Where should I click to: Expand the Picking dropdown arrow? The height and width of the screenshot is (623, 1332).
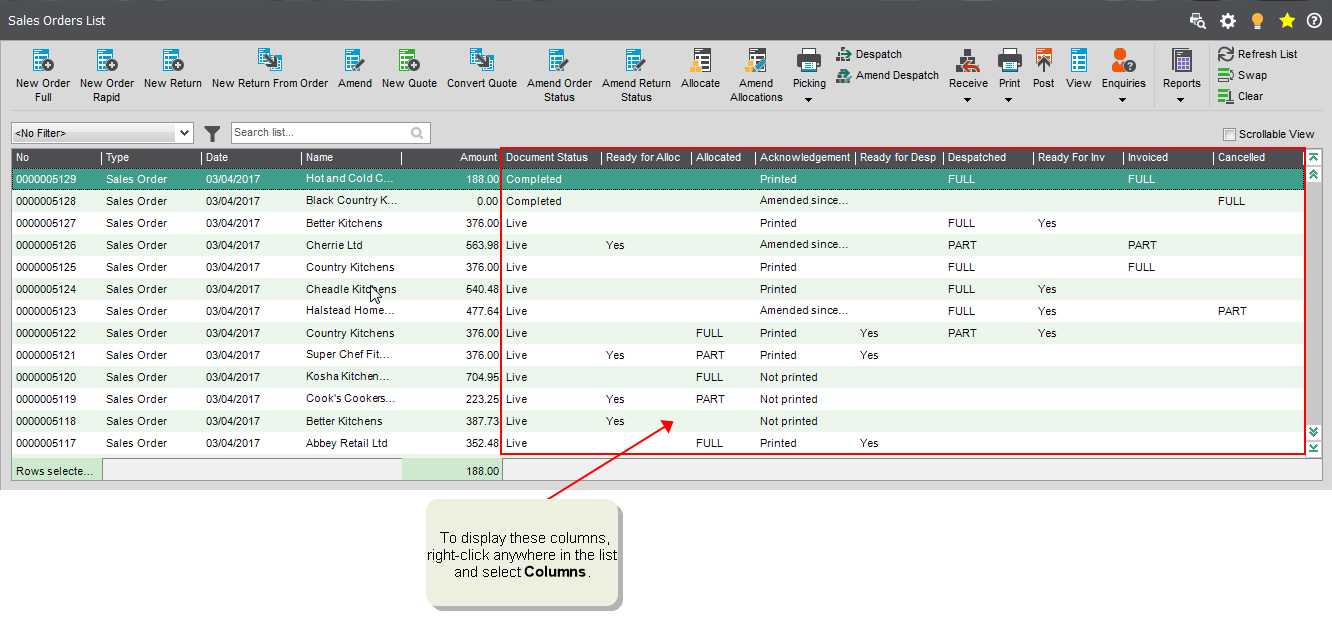point(808,97)
